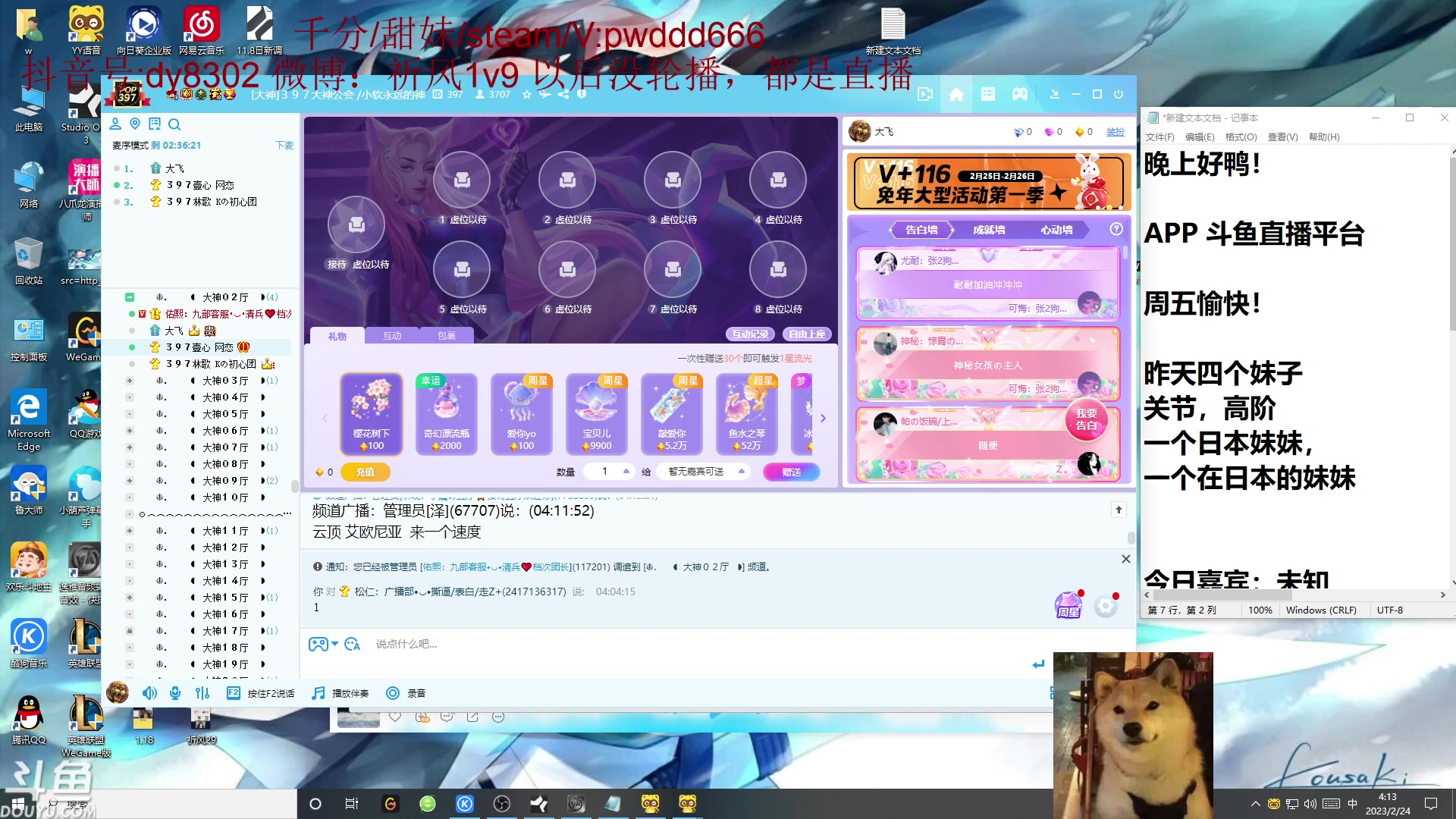Select the 宝贝儿 gift
This screenshot has height=819, width=1456.
click(597, 414)
